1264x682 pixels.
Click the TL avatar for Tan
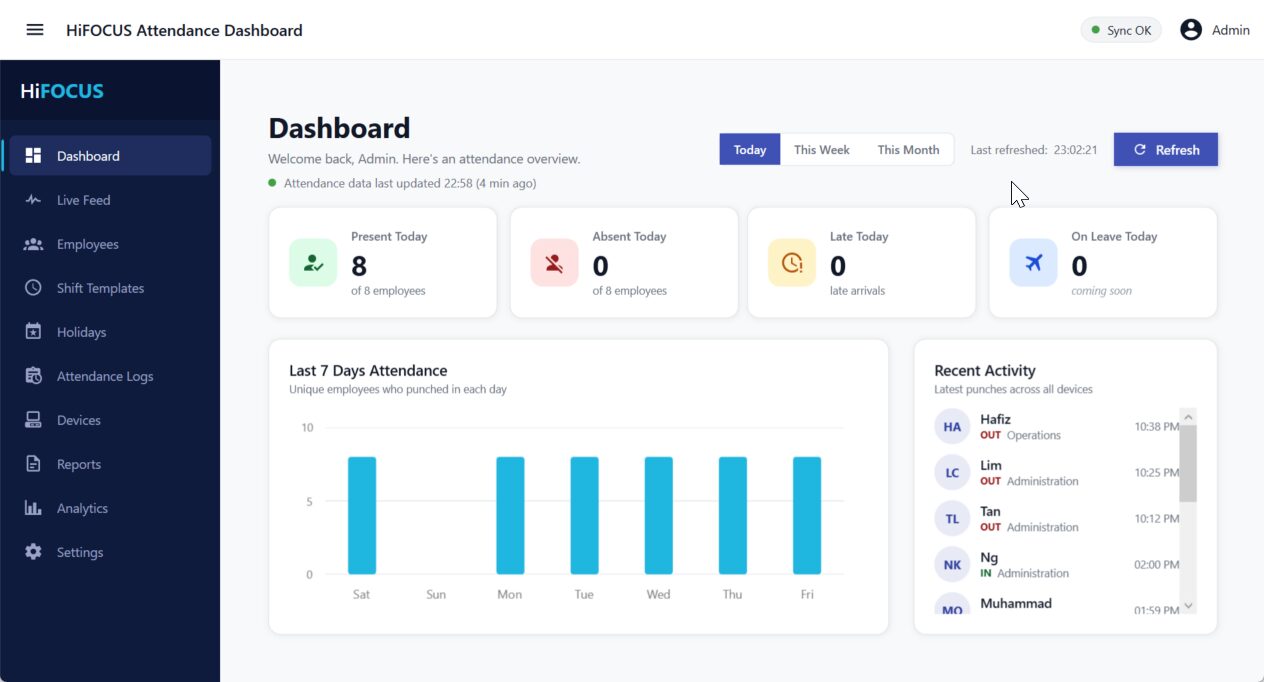click(952, 519)
